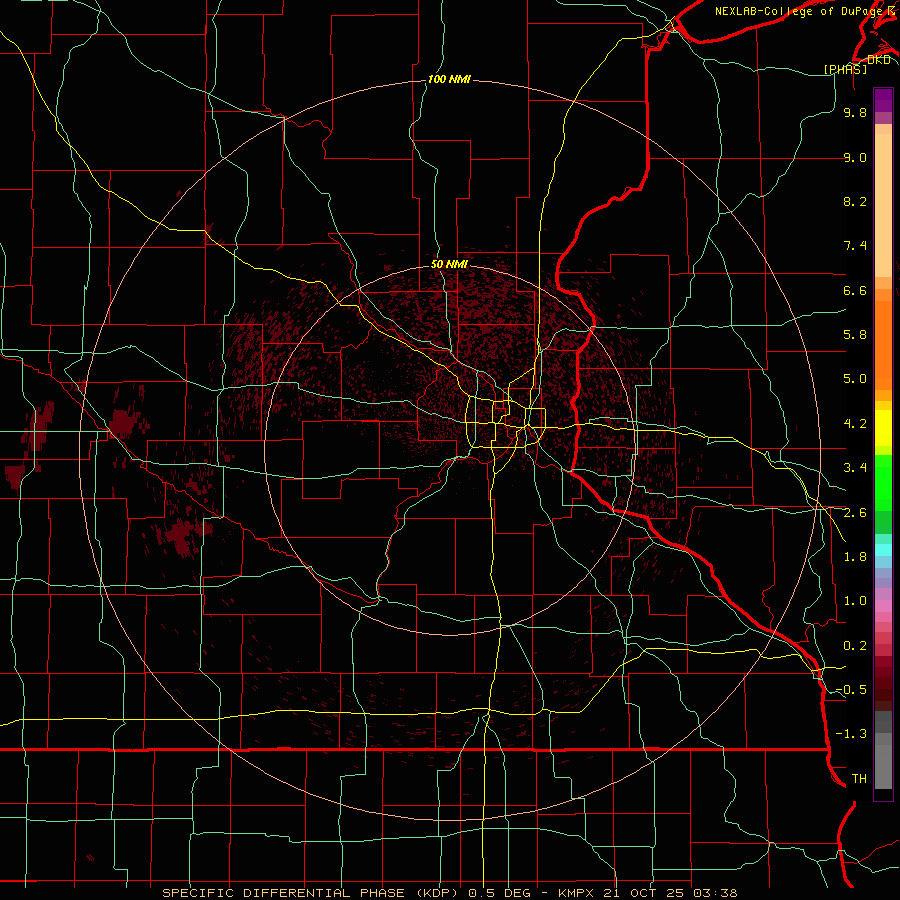This screenshot has width=900, height=900.
Task: Click the -0.5 value on the scale
Action: click(x=852, y=690)
